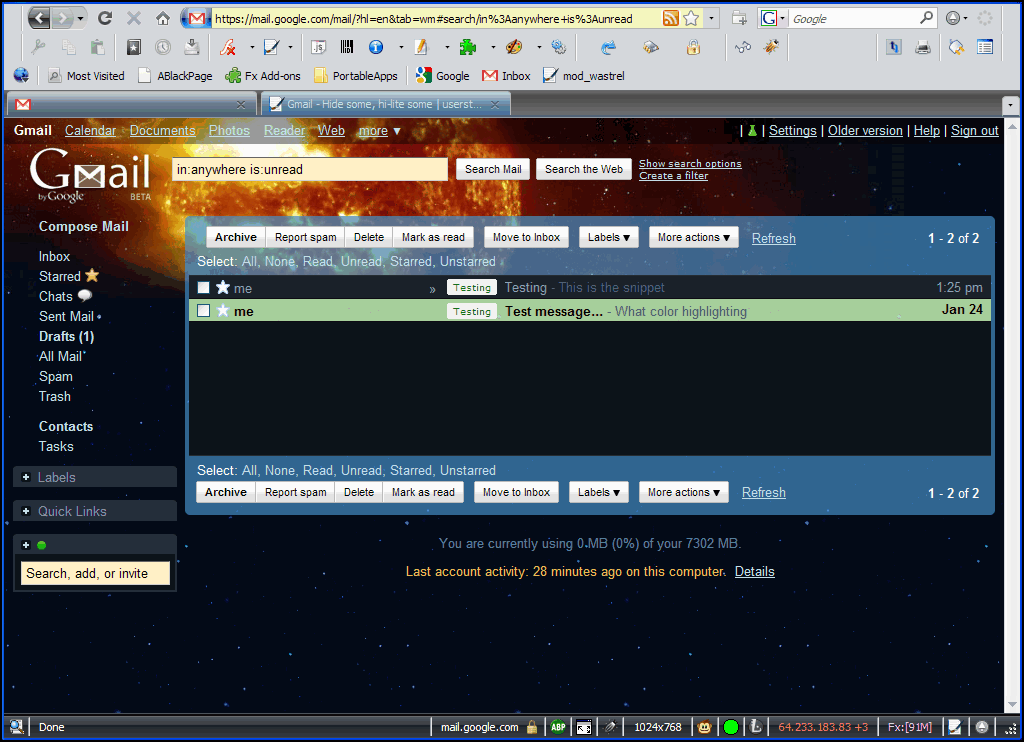This screenshot has height=742, width=1024.
Task: Open the Inbox folder in sidebar
Action: pos(54,257)
